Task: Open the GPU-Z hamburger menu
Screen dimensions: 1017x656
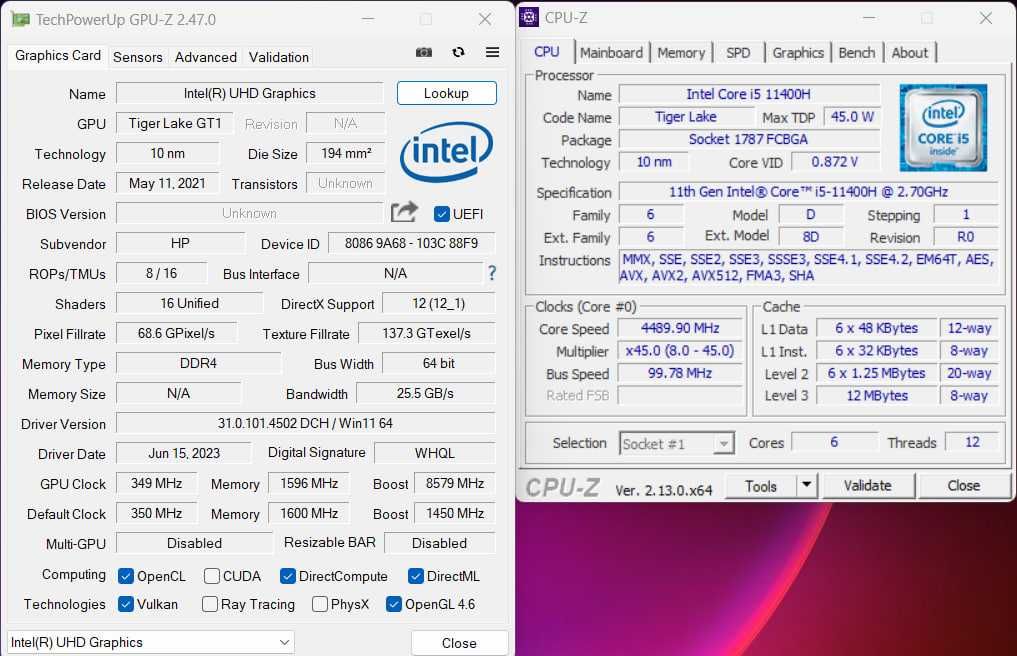Action: point(492,53)
